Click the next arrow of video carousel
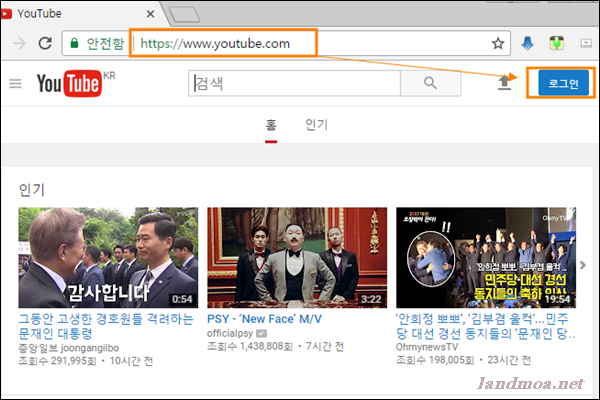The height and width of the screenshot is (400, 600). point(583,265)
